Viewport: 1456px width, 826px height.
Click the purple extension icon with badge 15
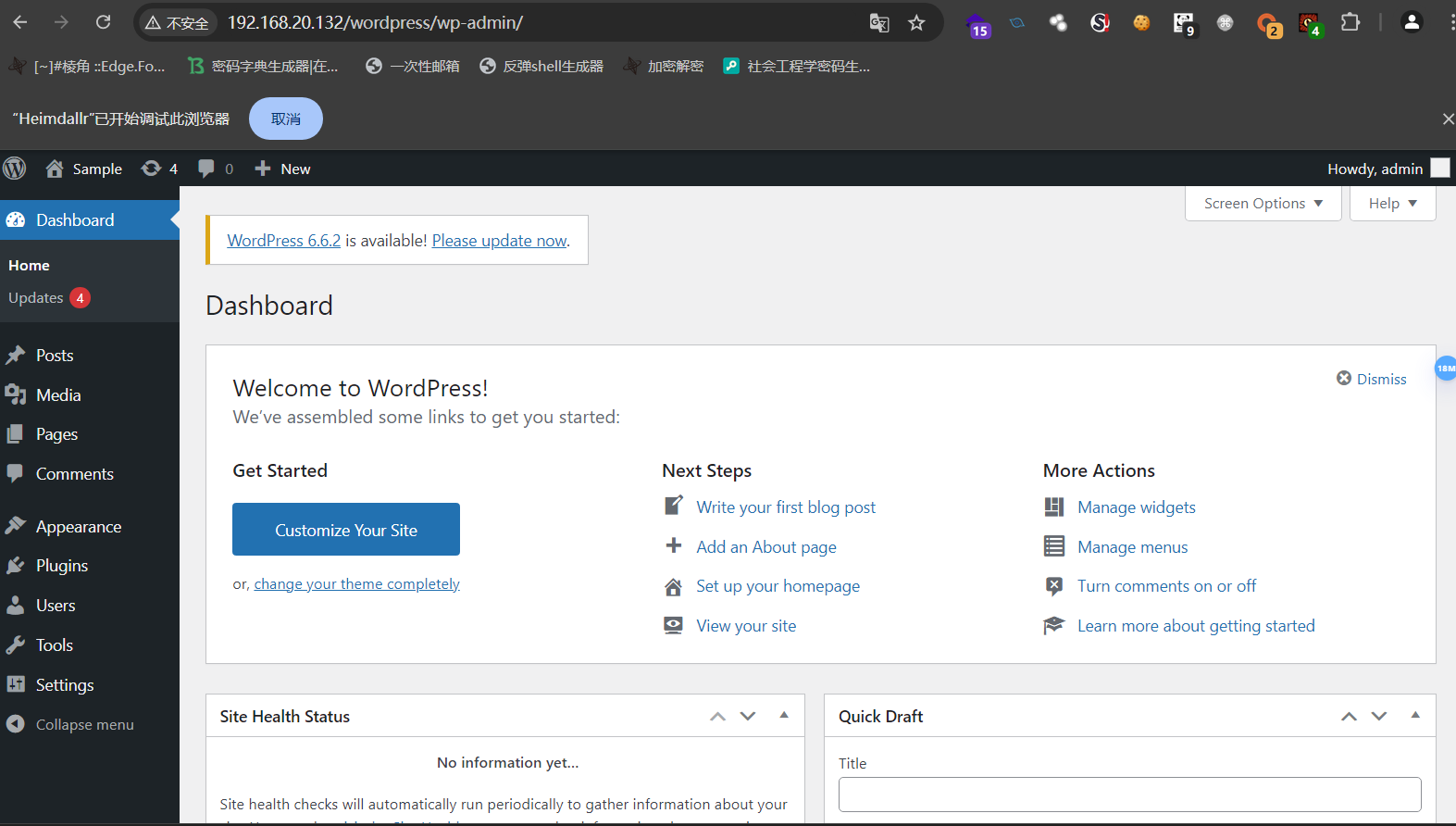click(x=977, y=25)
